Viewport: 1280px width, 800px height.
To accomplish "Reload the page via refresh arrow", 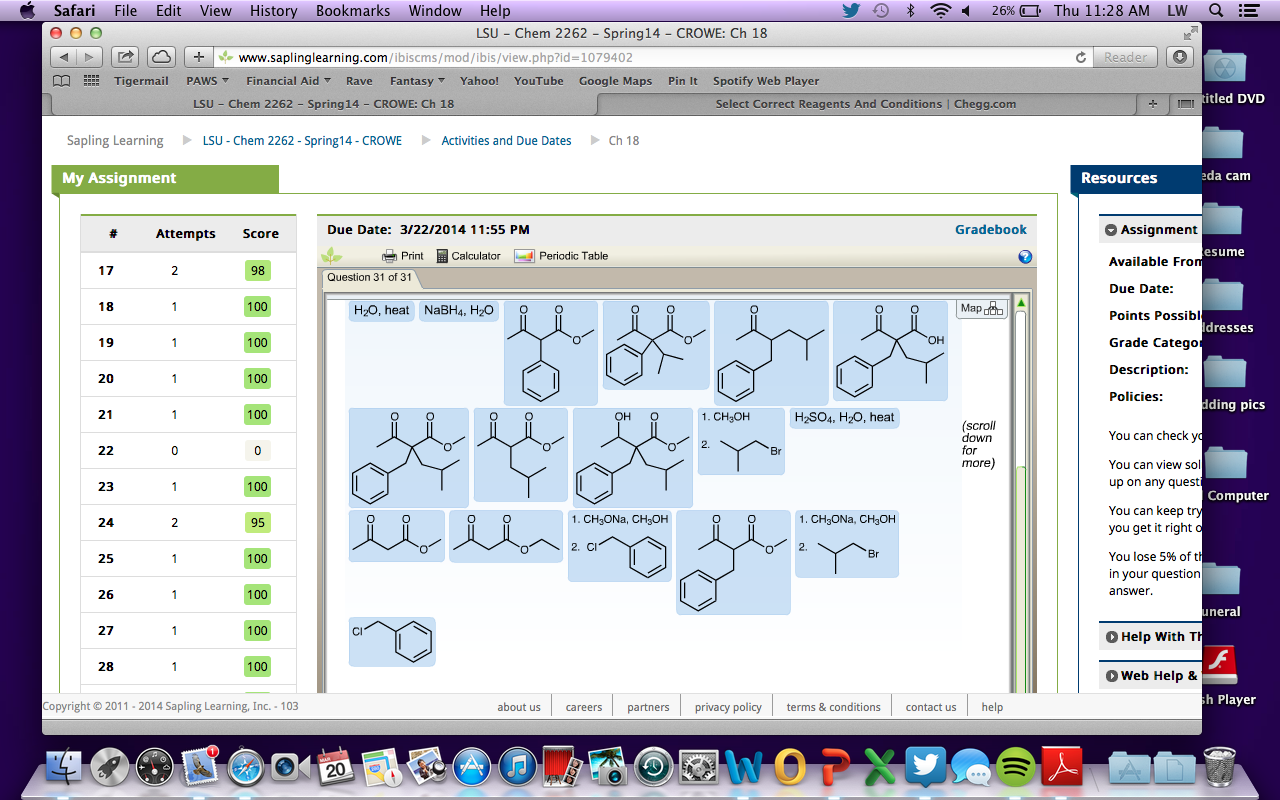I will coord(1080,58).
